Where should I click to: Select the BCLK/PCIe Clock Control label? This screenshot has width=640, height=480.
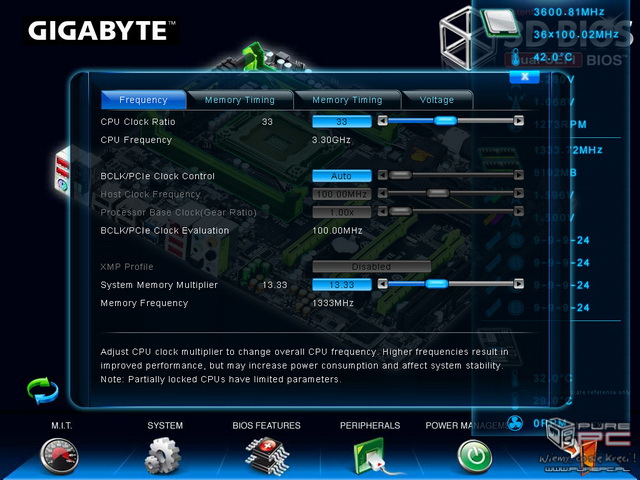158,176
